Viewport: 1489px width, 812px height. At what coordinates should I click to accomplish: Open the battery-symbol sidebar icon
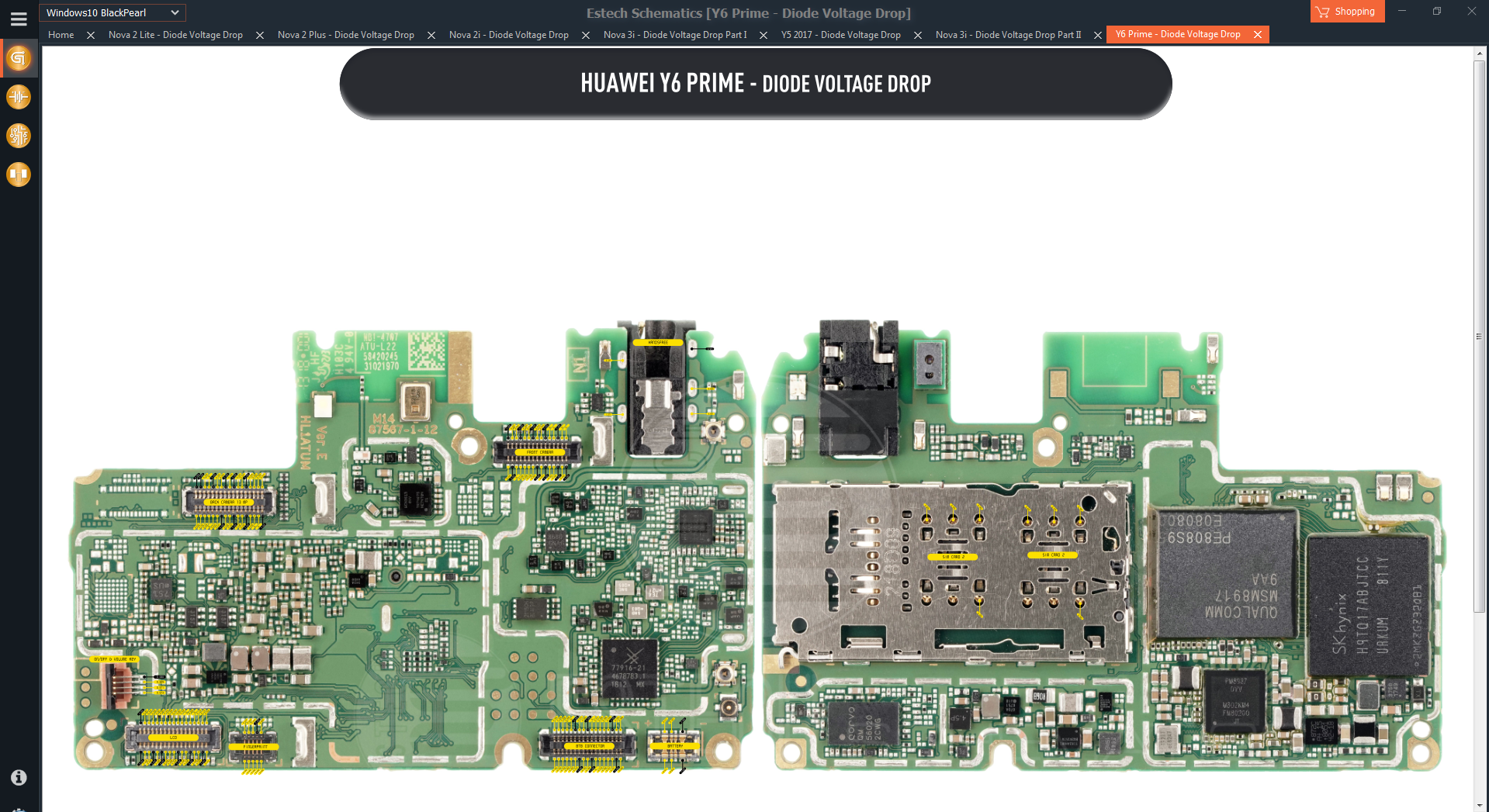point(19,97)
